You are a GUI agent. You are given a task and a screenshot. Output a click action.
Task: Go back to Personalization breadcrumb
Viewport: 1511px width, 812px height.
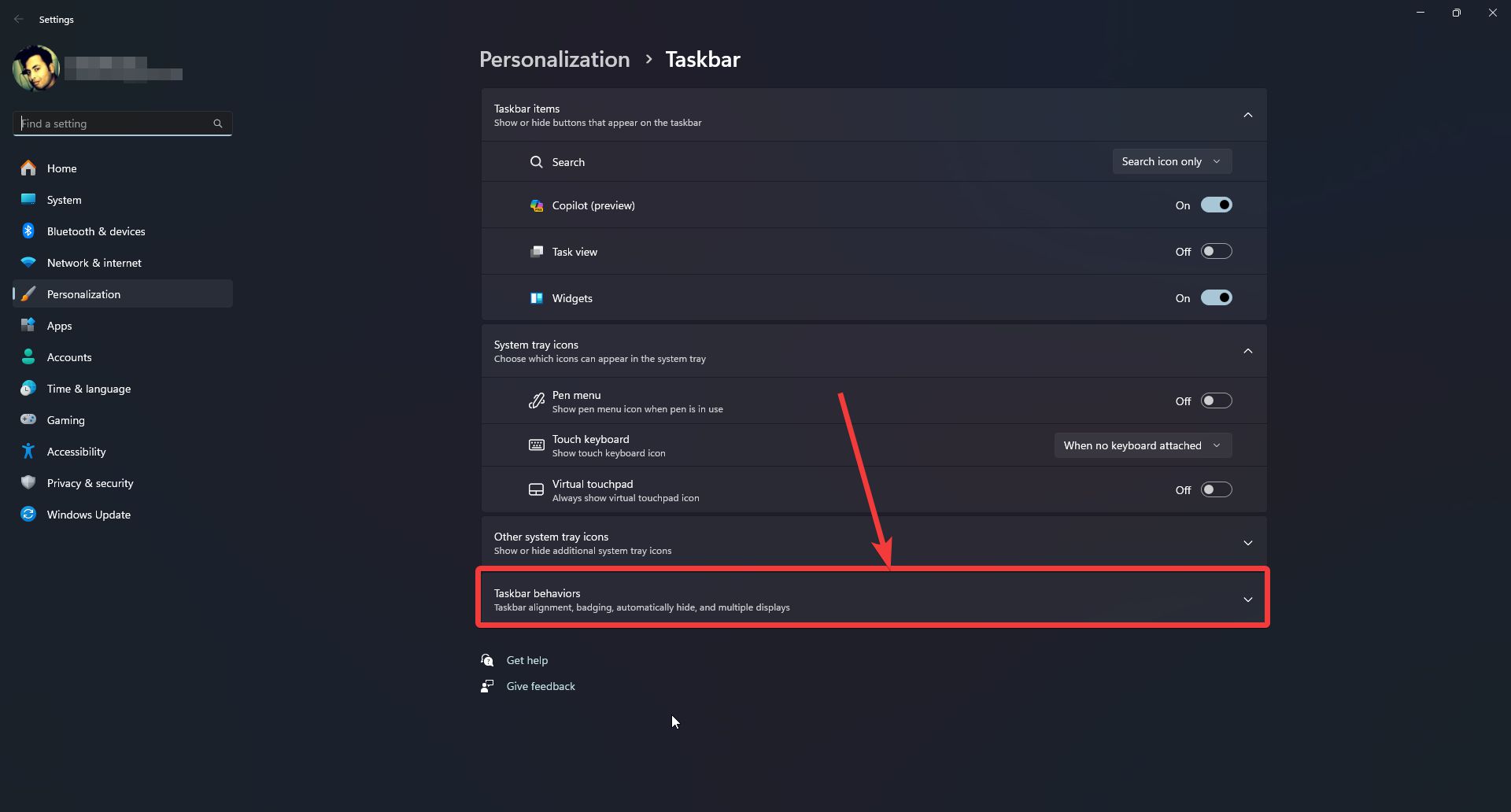coord(554,59)
